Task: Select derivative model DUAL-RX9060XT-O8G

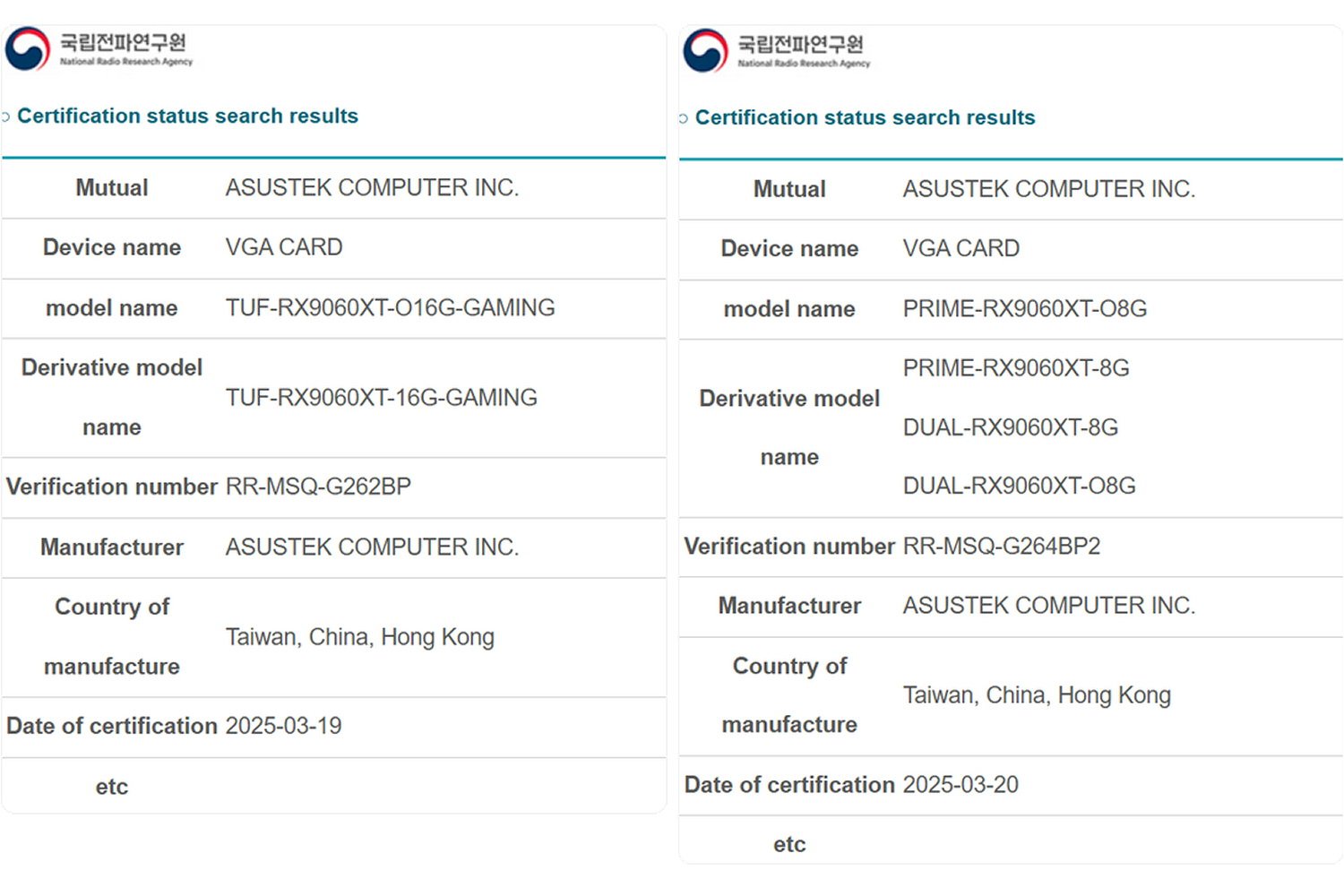Action: click(x=1019, y=486)
